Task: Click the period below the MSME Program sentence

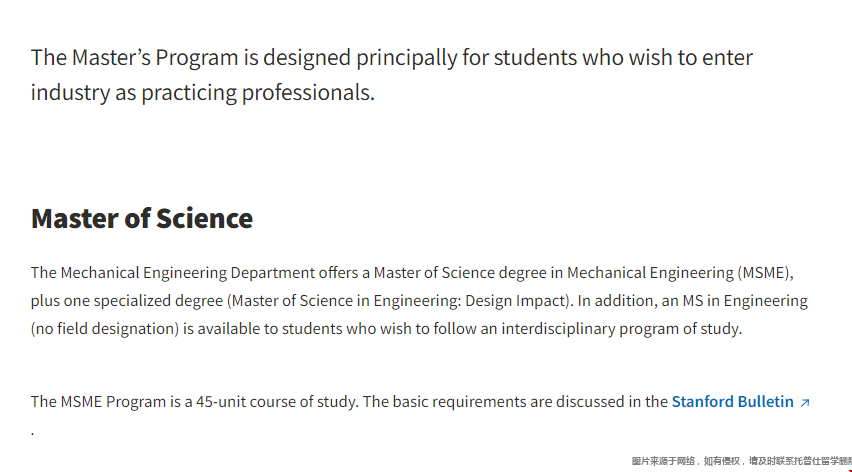Action: tap(33, 431)
